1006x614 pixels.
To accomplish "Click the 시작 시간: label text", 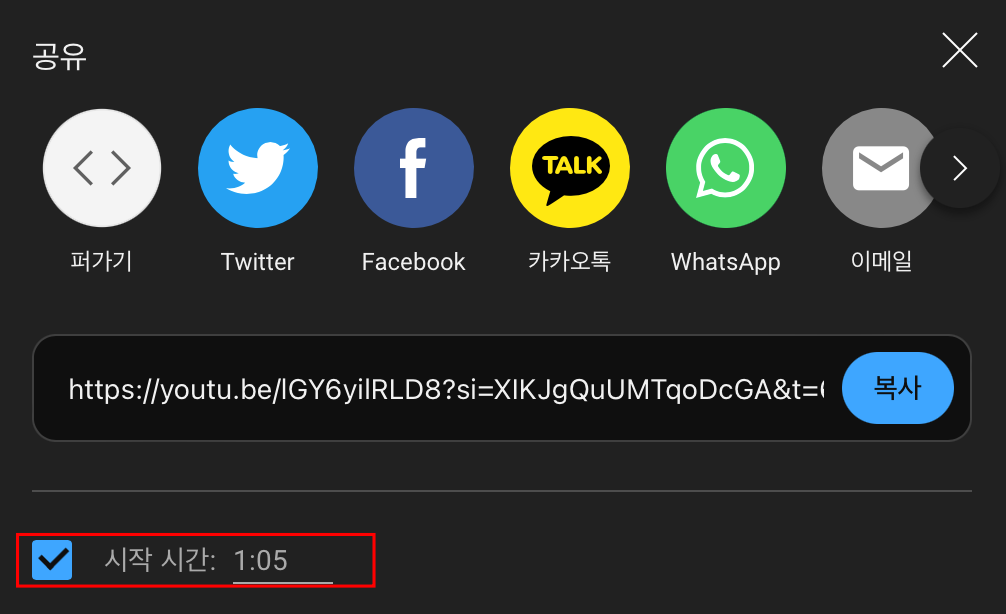I will click(x=160, y=560).
